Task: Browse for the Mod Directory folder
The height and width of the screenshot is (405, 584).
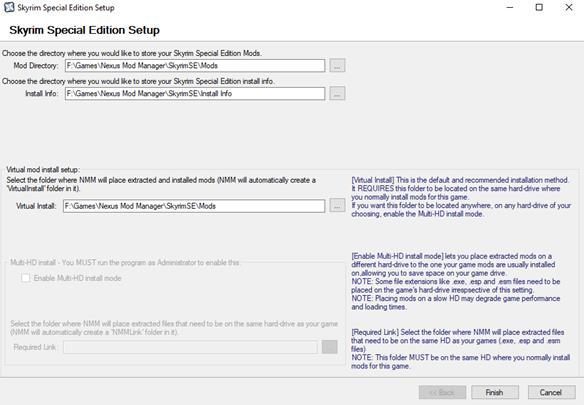Action: pyautogui.click(x=337, y=66)
